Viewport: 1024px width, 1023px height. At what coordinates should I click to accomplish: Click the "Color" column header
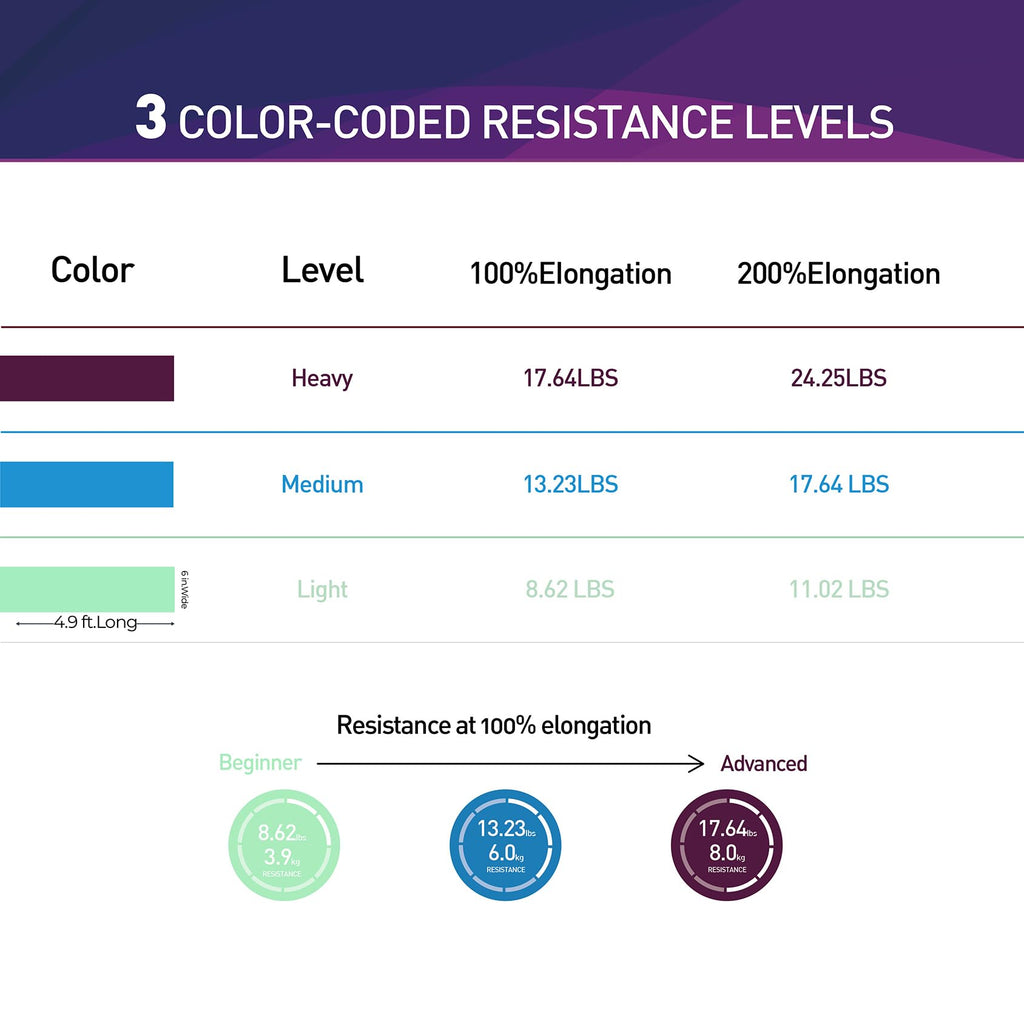[92, 270]
